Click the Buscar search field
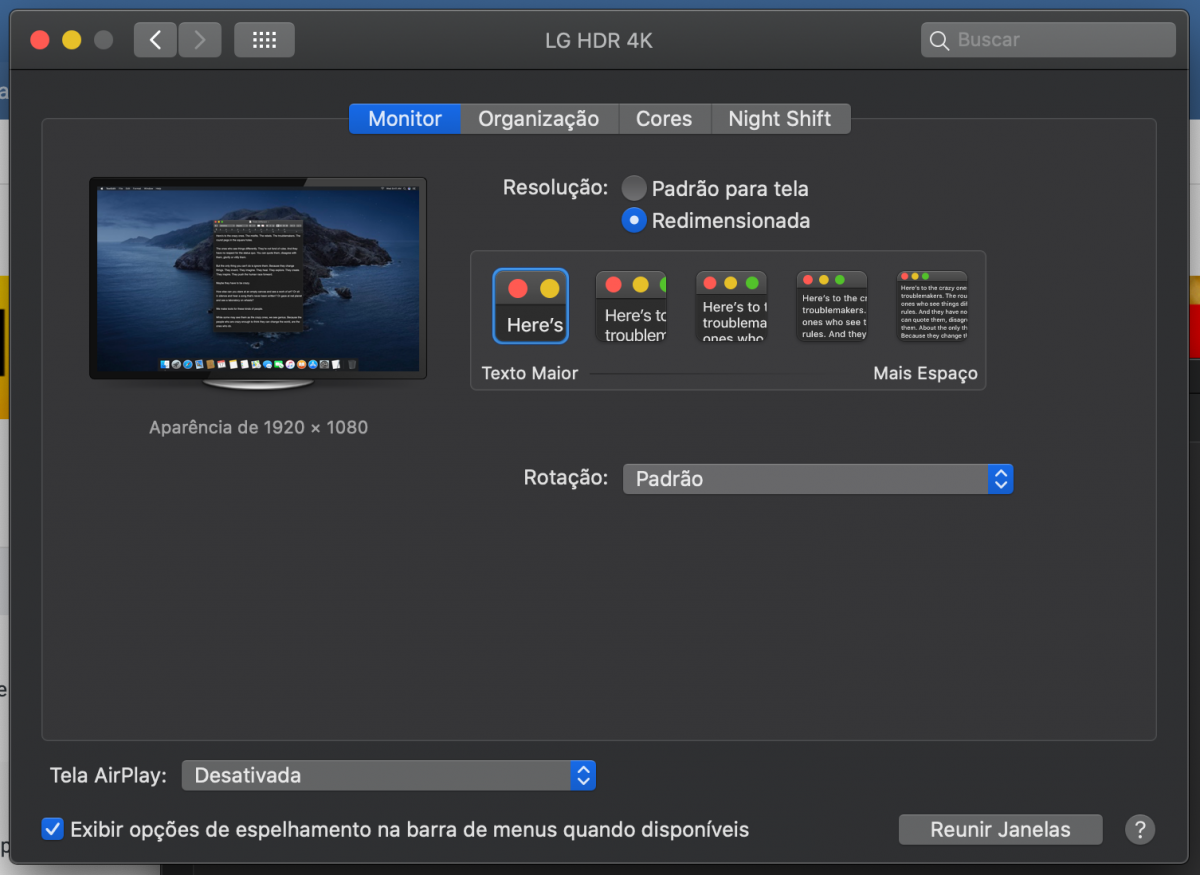The image size is (1200, 875). [x=1048, y=40]
